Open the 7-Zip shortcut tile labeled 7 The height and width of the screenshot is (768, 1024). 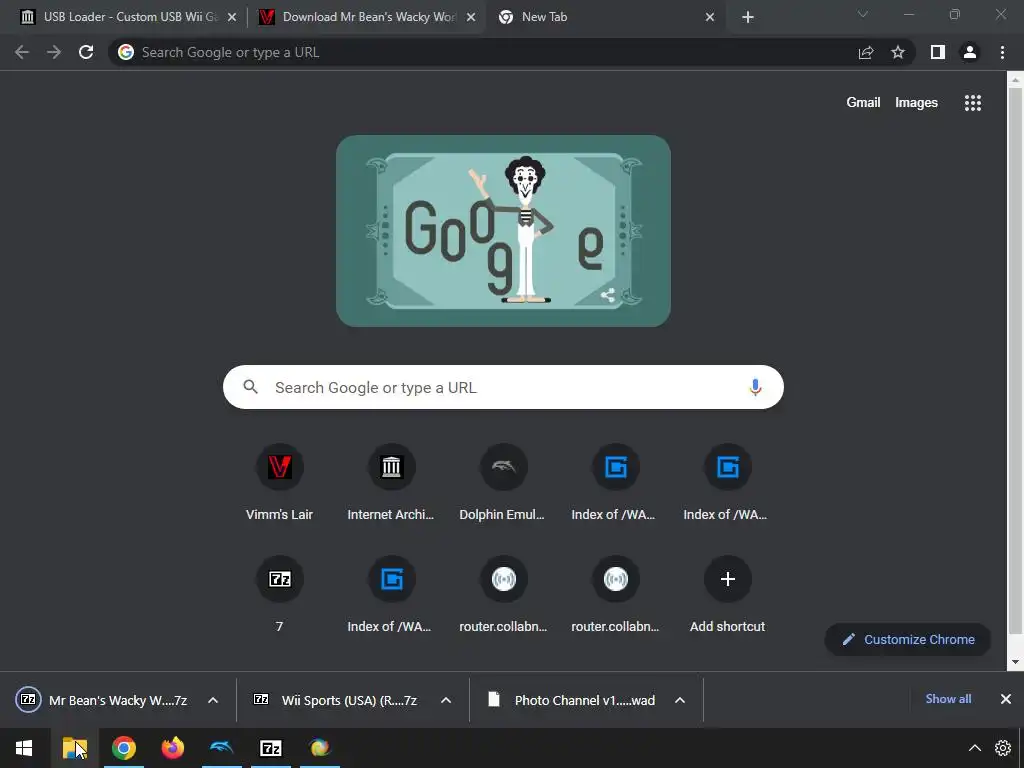coord(280,595)
